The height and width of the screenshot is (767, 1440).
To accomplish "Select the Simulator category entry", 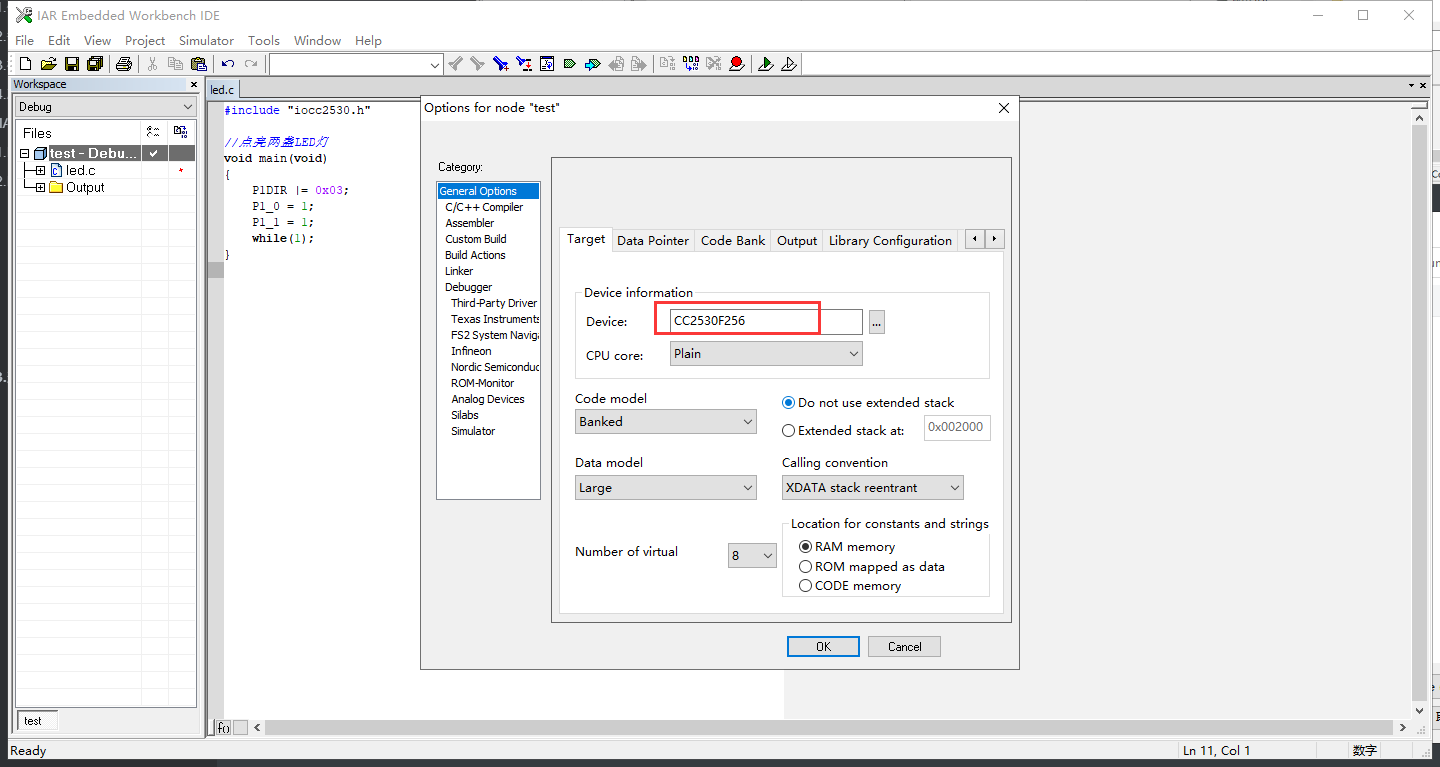I will coord(473,431).
